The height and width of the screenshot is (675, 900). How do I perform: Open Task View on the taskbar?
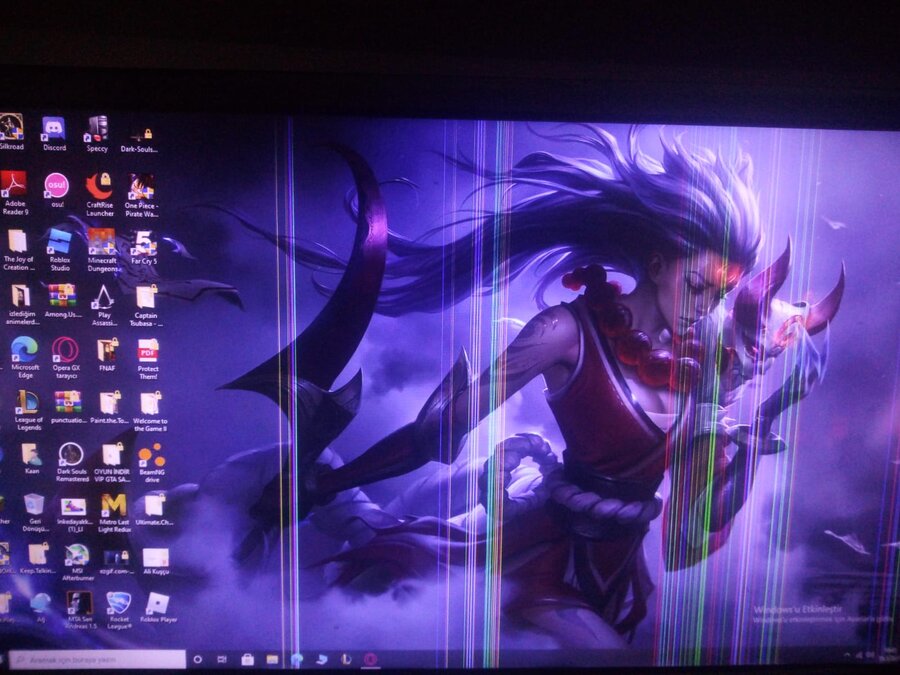222,660
